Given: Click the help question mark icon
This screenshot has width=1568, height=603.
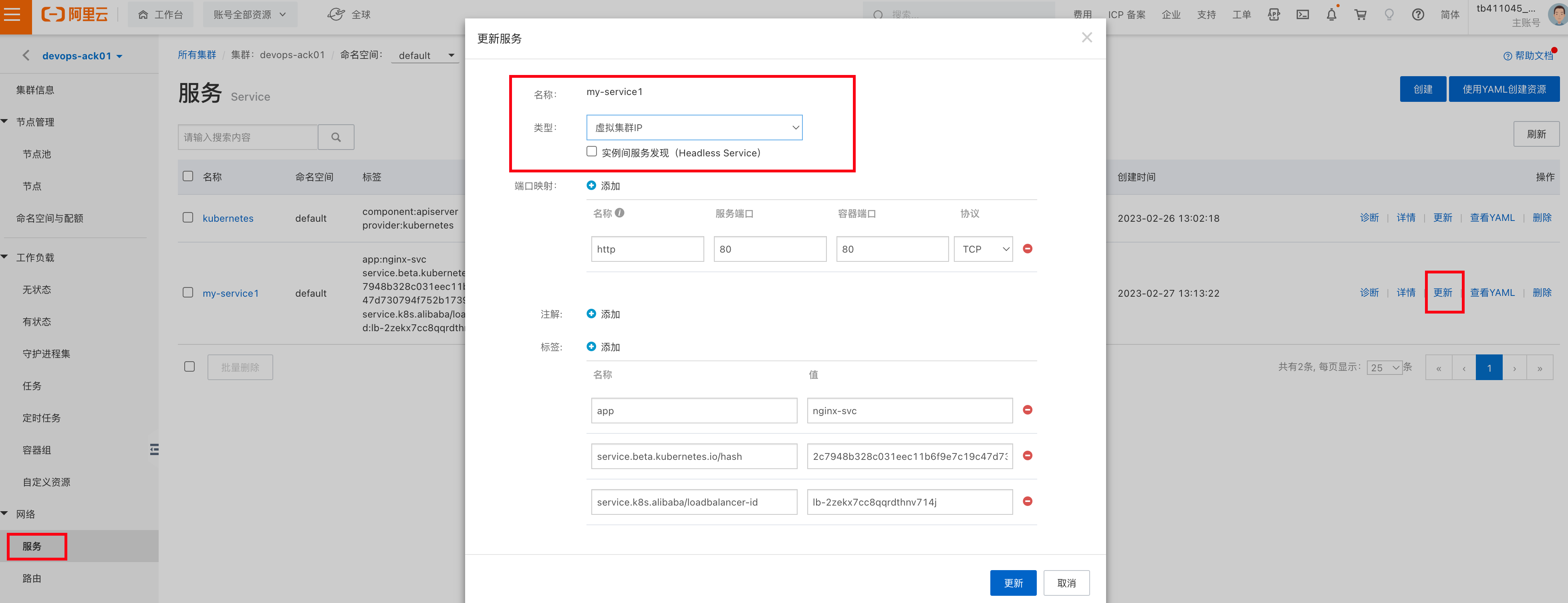Looking at the screenshot, I should pos(1418,14).
